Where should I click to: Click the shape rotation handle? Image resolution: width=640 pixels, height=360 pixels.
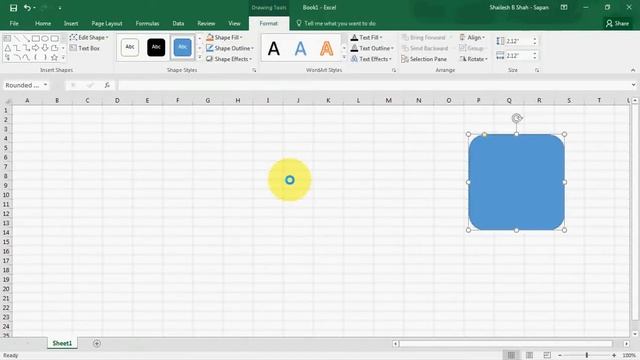click(517, 118)
